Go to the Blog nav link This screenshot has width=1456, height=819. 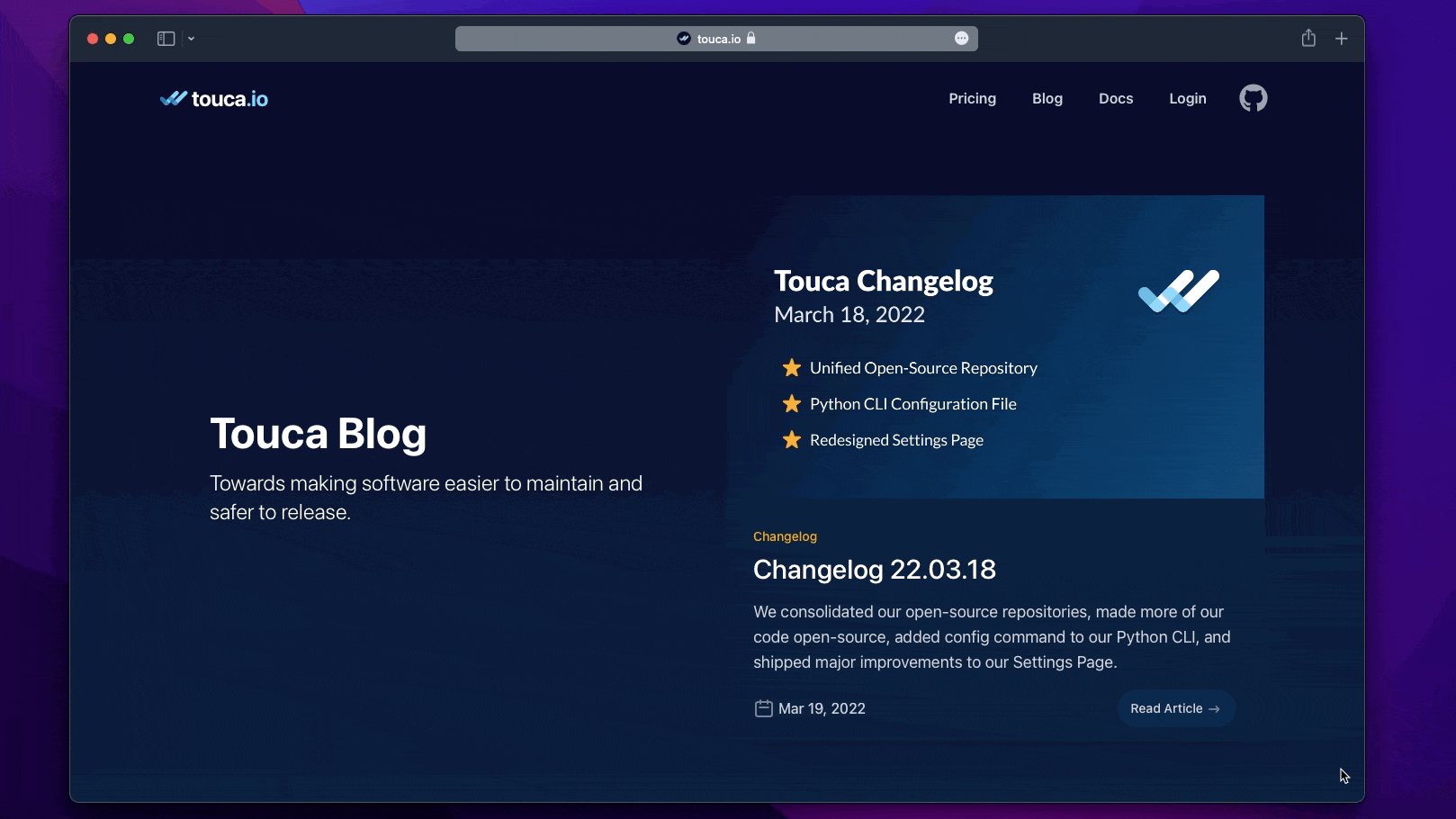(x=1047, y=98)
